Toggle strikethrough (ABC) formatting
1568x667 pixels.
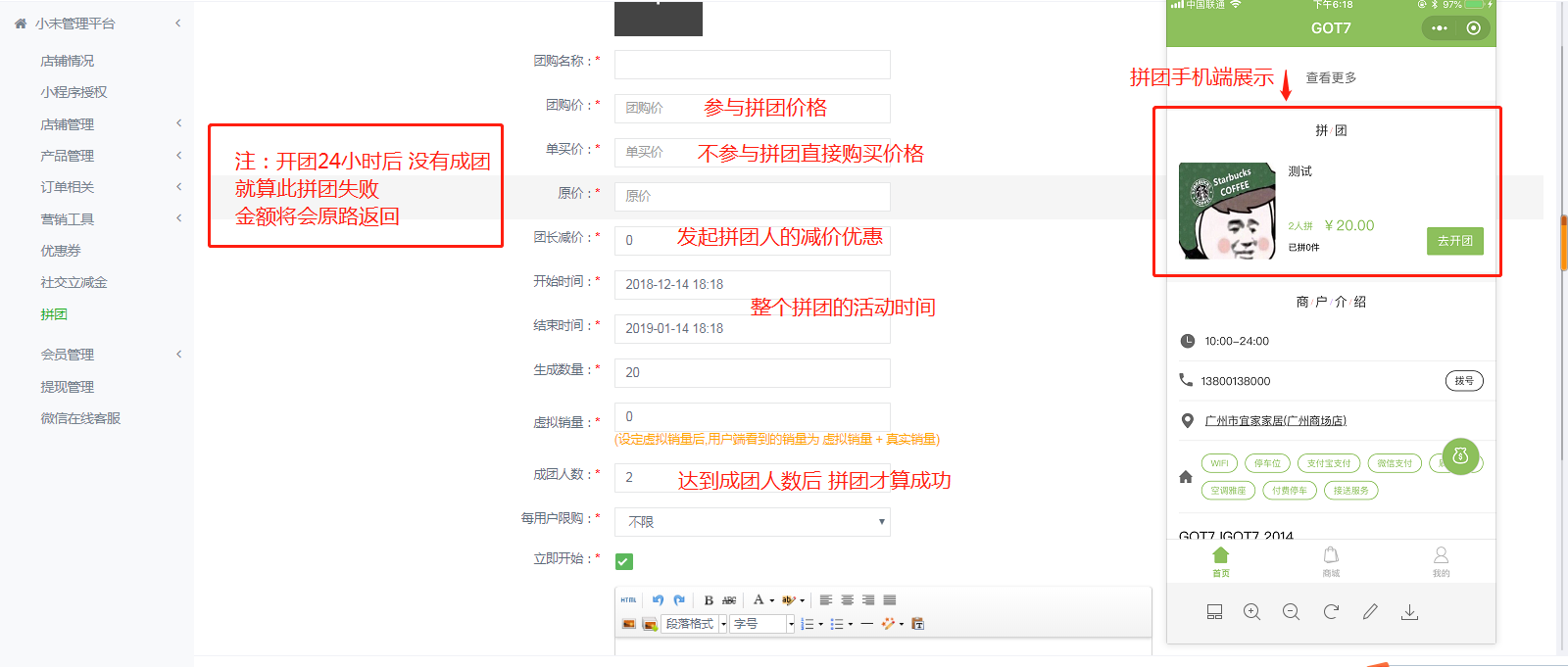pos(729,600)
